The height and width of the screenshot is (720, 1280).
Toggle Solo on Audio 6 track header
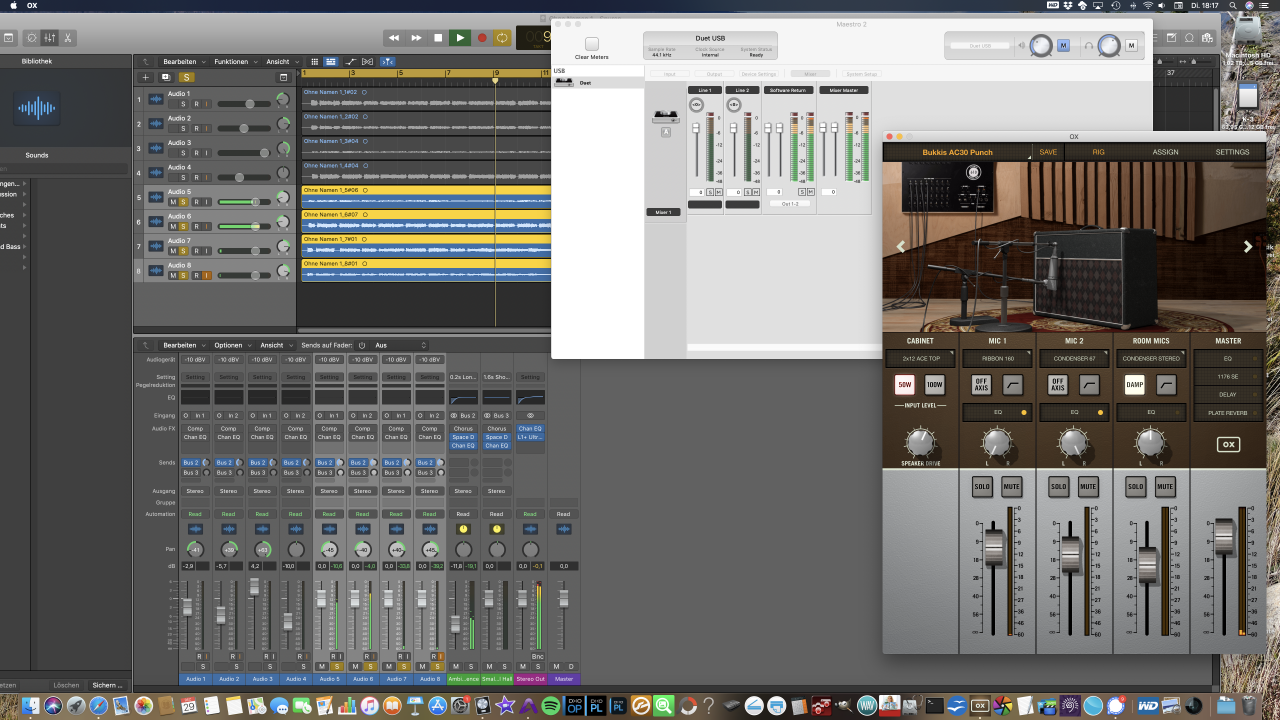(x=185, y=226)
